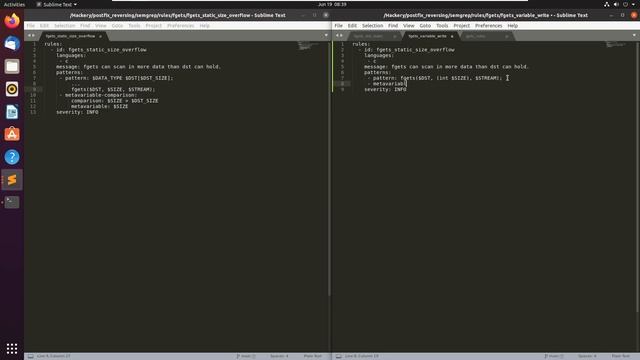This screenshot has width=640, height=360.
Task: Open Help menu in right window
Action: (x=512, y=26)
